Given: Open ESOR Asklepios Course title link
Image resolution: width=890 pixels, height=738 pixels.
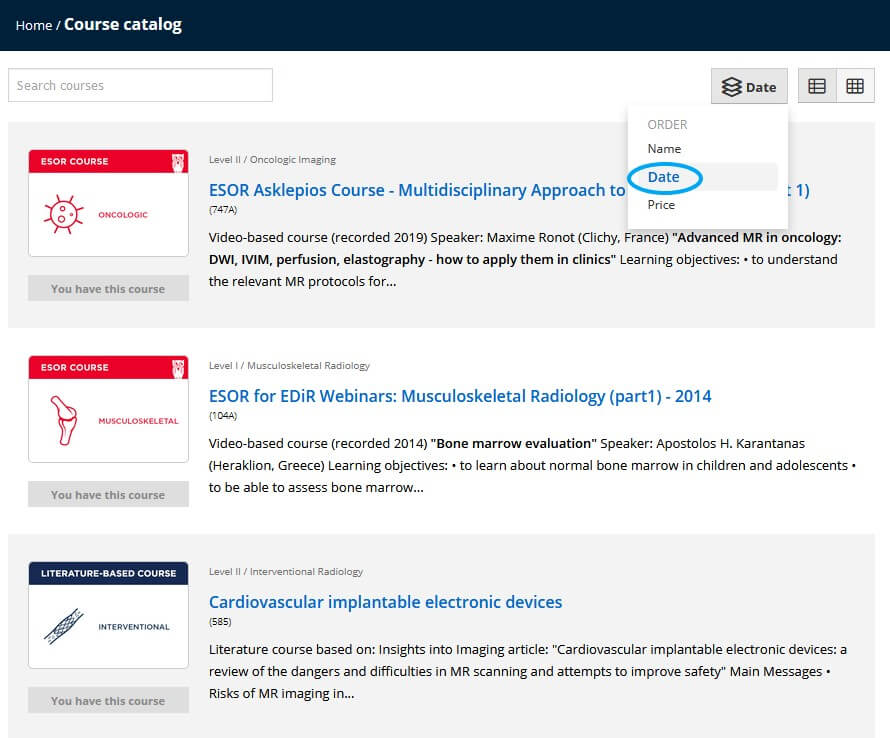Looking at the screenshot, I should pos(417,190).
